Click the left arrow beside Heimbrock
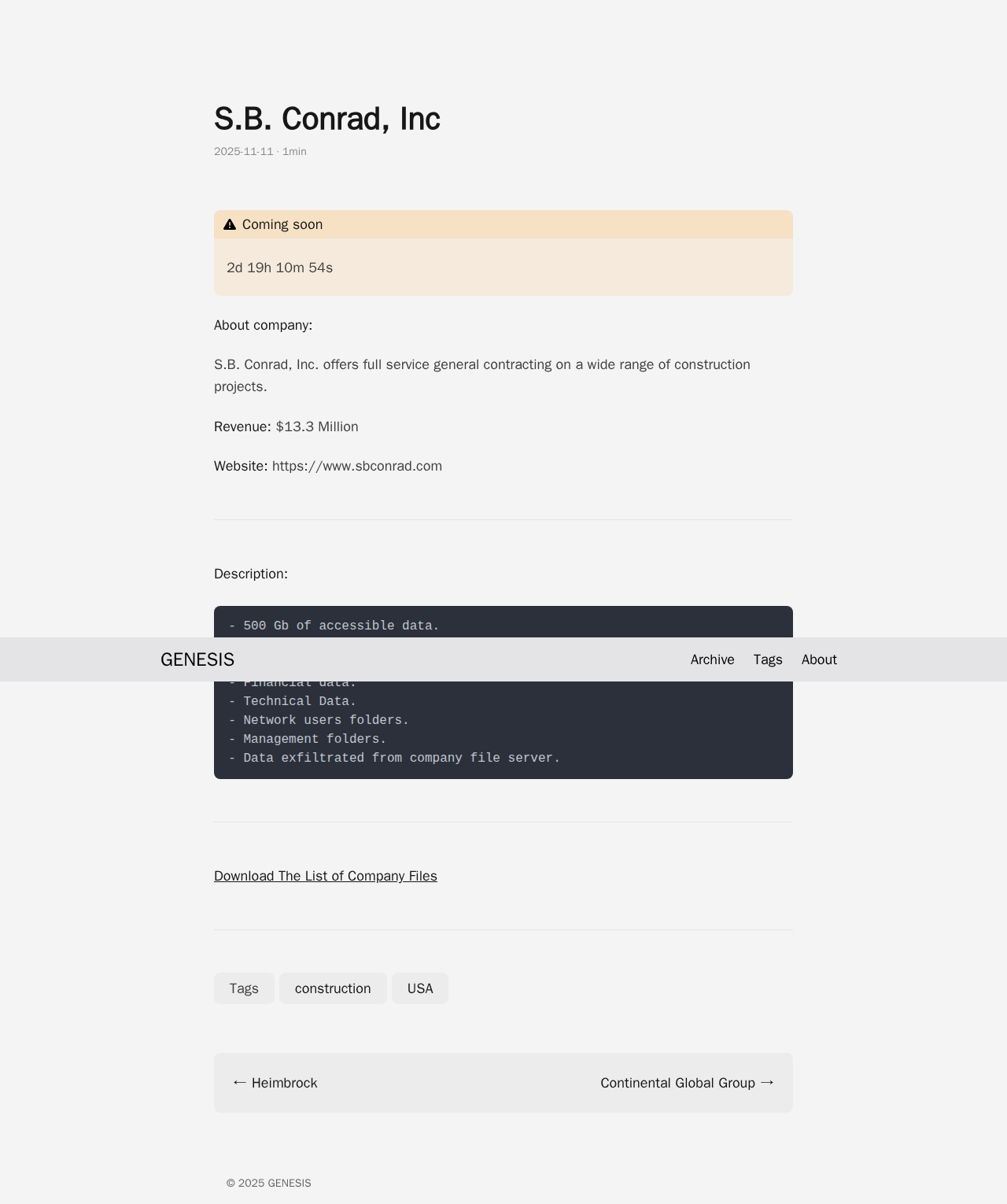1007x1204 pixels. coord(240,1083)
